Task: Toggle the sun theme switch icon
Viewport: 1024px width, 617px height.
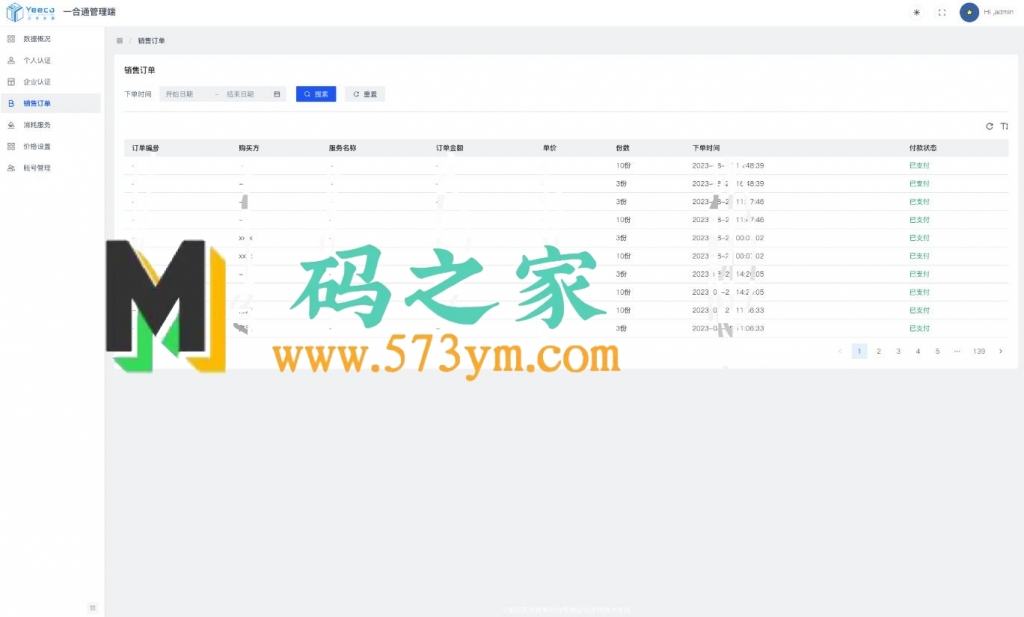Action: (x=917, y=12)
